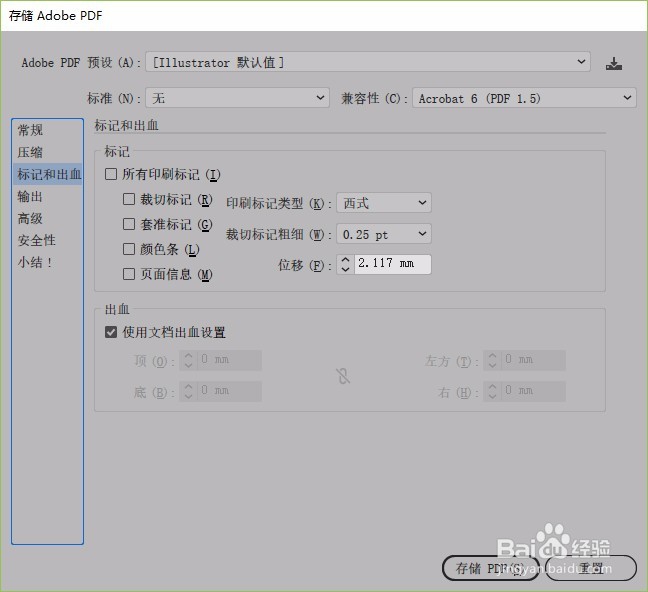Toggle the bleed link chain icon
This screenshot has height=592, width=648.
pos(343,376)
